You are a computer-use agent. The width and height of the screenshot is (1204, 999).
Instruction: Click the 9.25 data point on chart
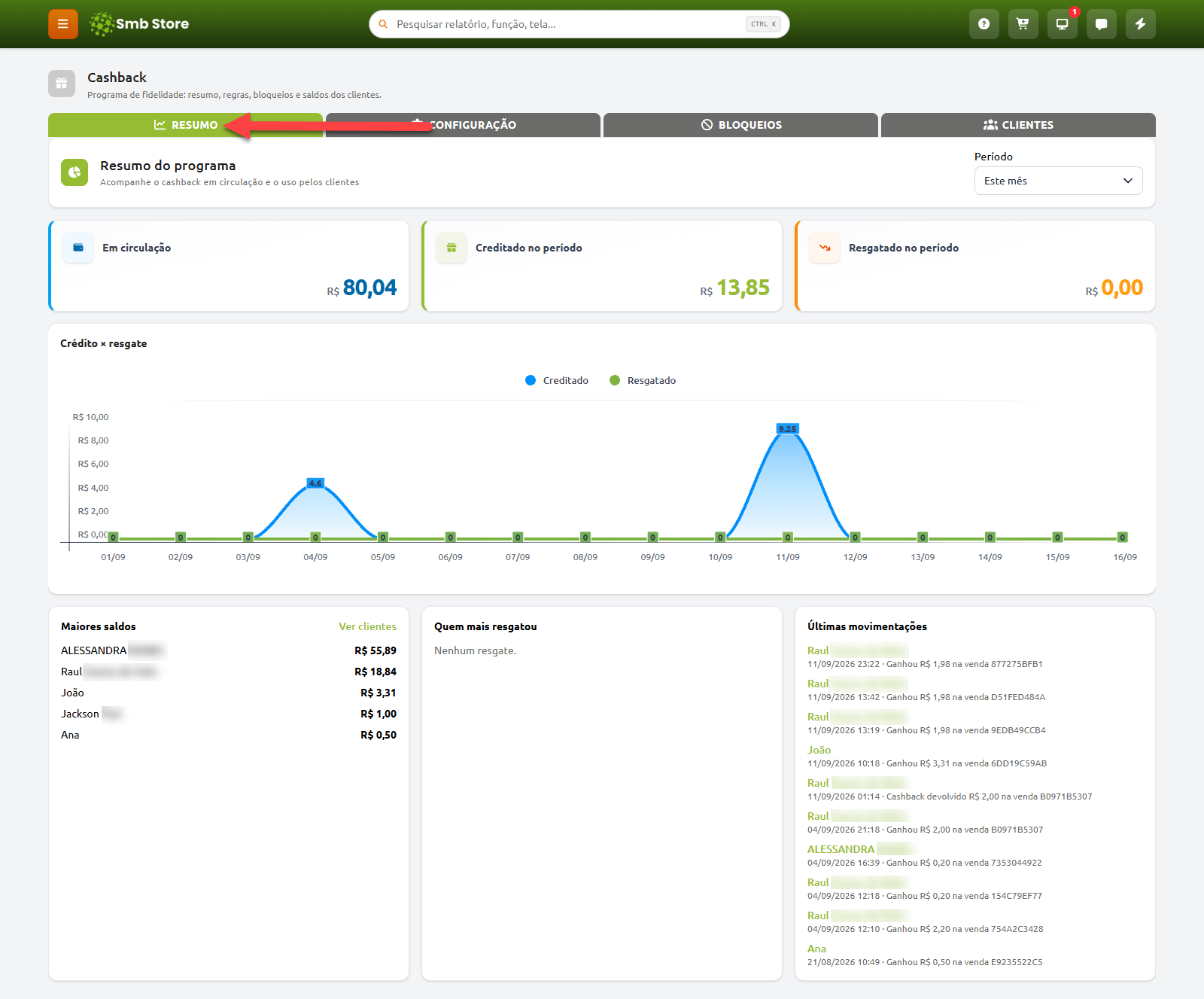(787, 429)
